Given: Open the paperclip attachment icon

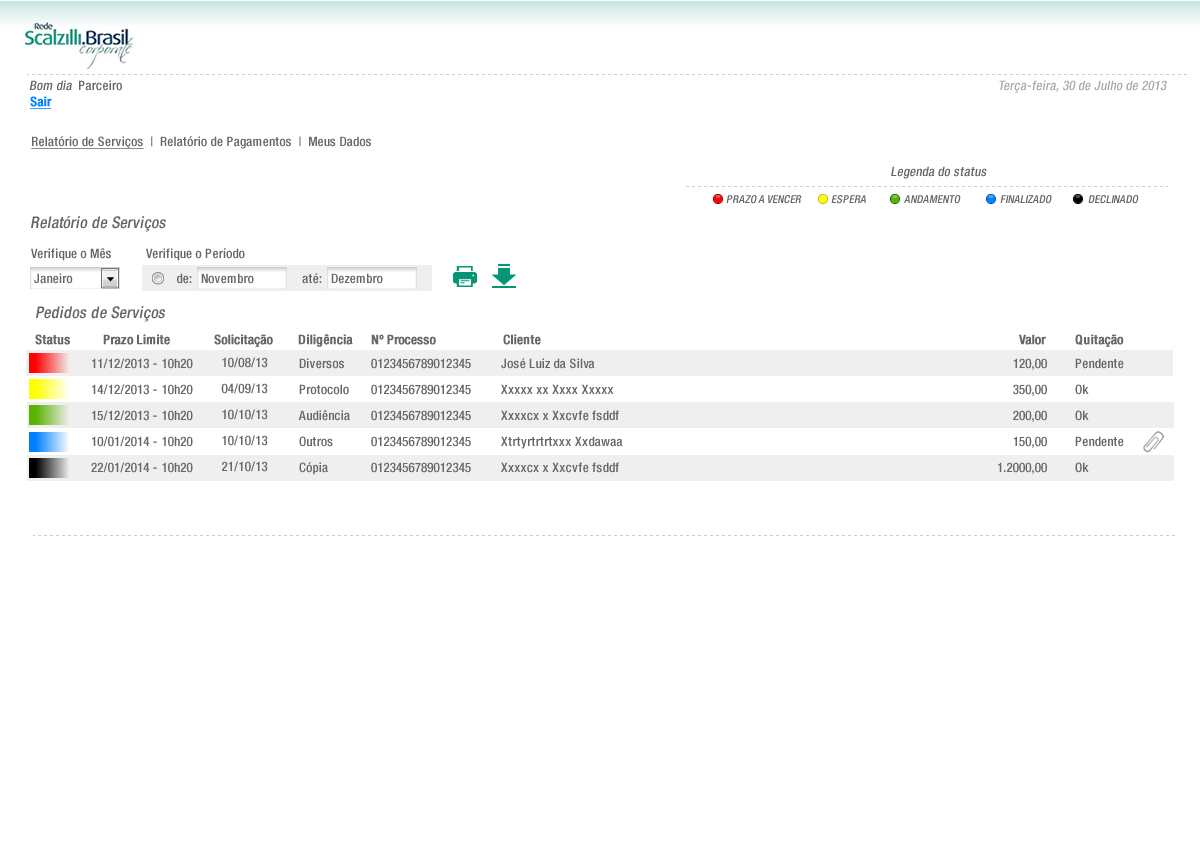Looking at the screenshot, I should [1153, 441].
